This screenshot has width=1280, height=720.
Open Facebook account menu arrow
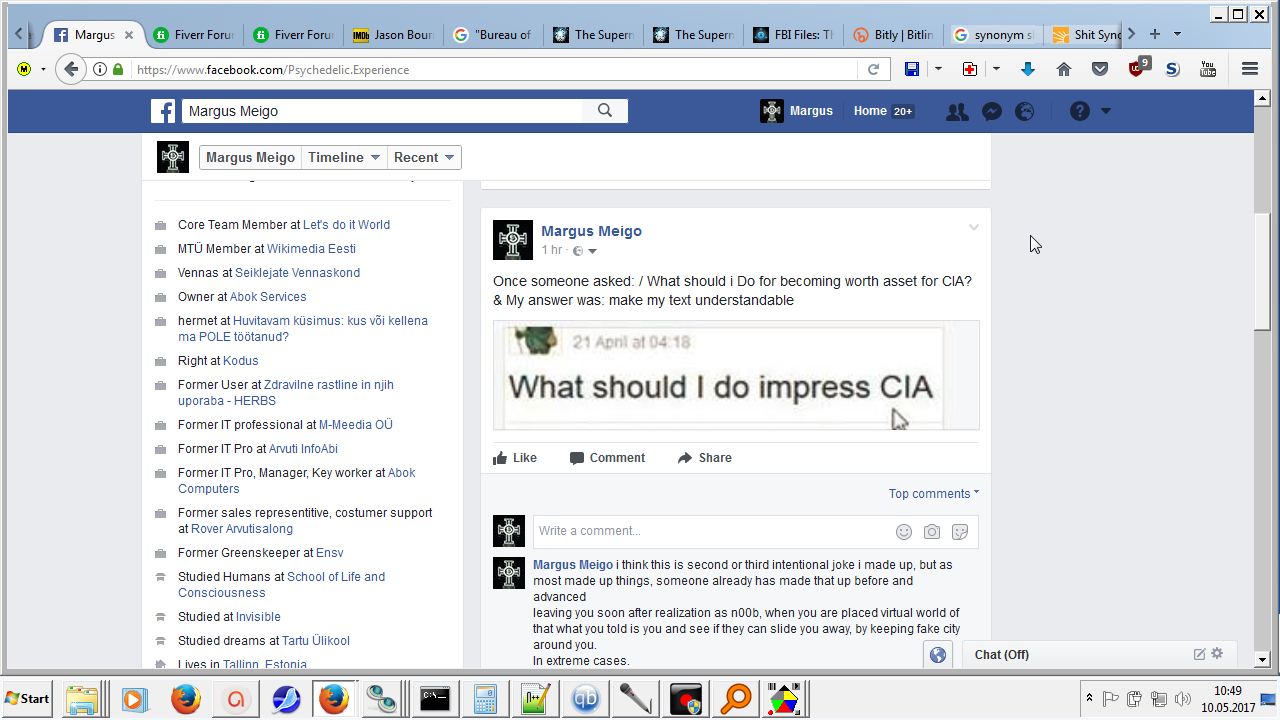[x=1106, y=111]
